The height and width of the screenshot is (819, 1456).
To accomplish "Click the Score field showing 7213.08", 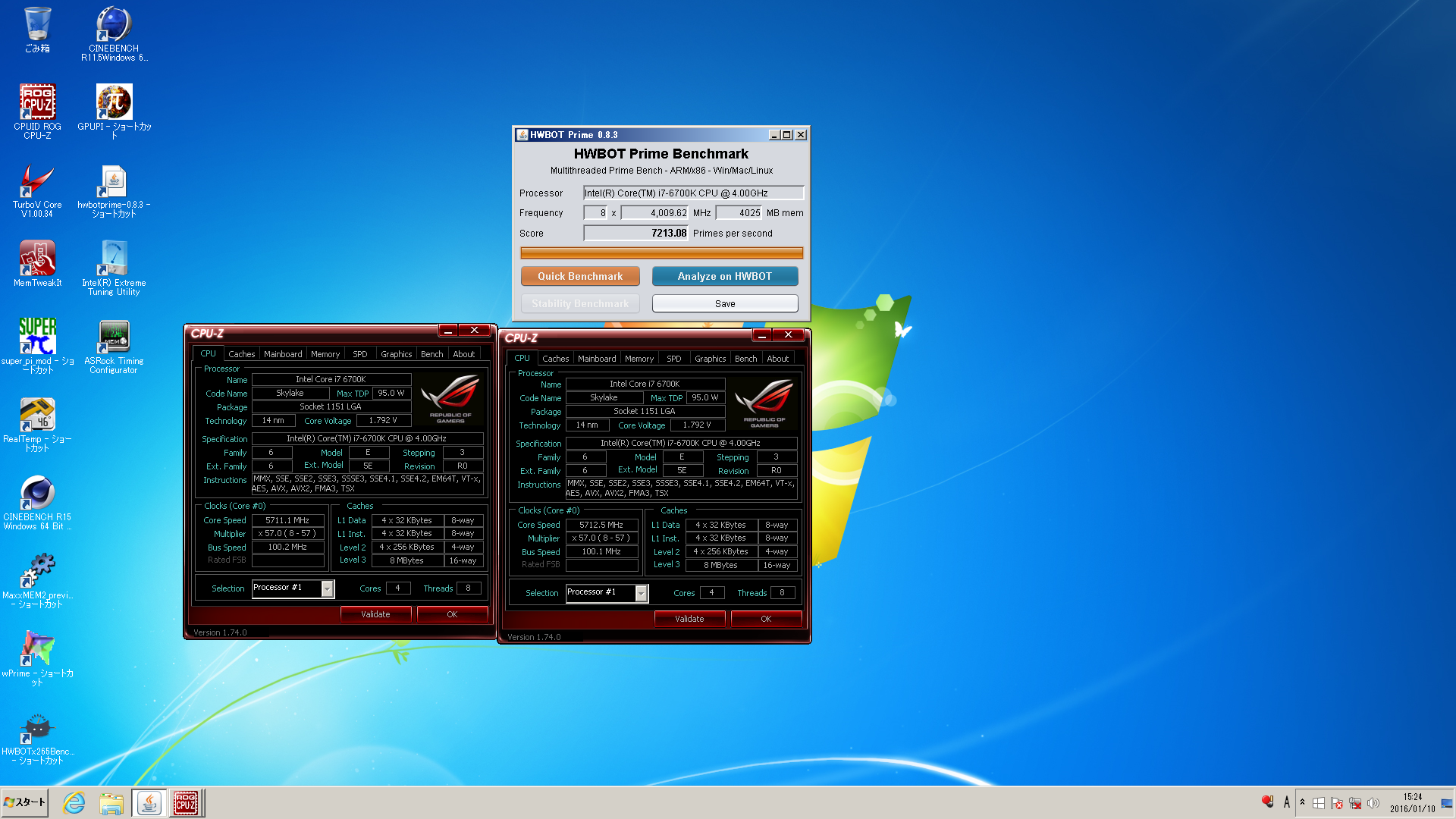I will [635, 233].
